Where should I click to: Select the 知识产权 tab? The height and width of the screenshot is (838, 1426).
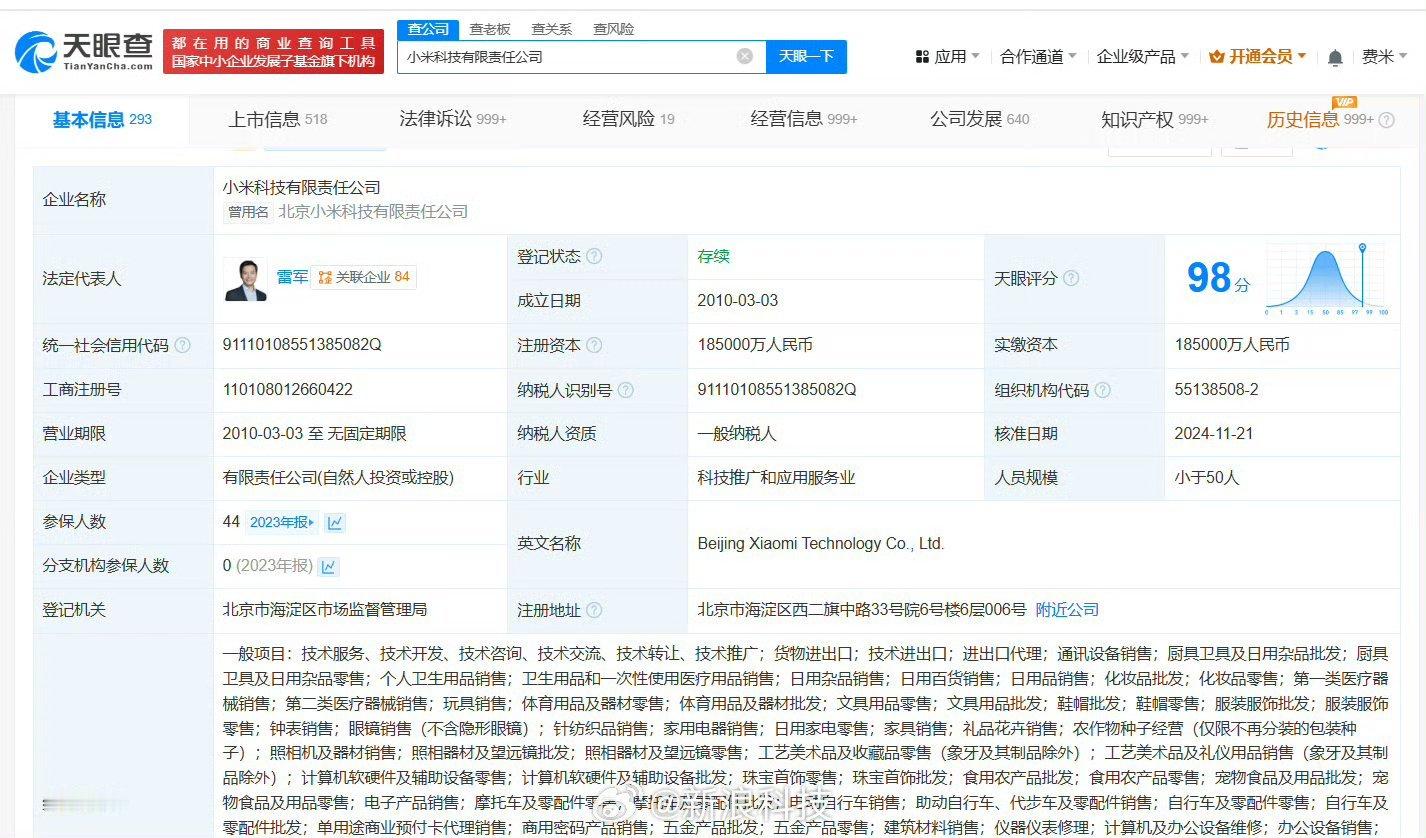1155,120
